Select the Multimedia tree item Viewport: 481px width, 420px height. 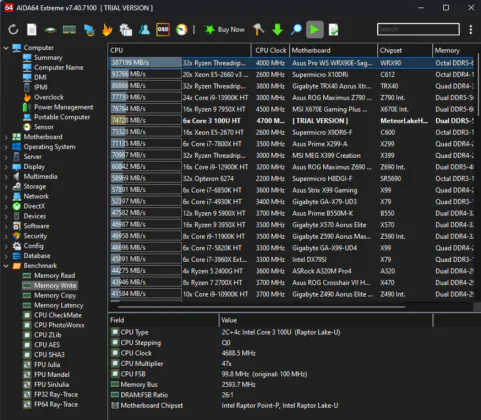click(40, 176)
